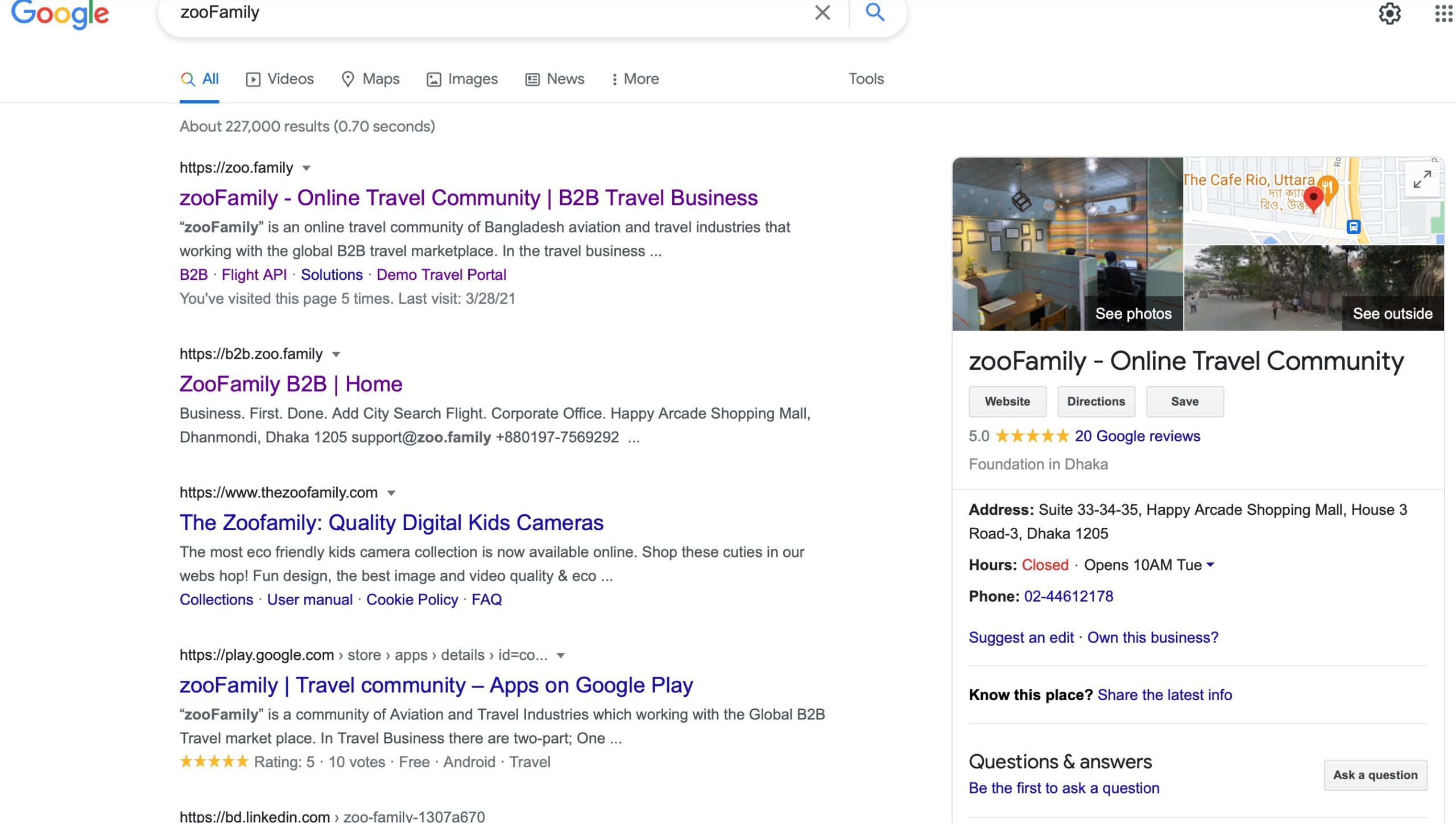Screen dimensions: 1456x823
Task: Click the red map pin marker
Action: (x=1313, y=201)
